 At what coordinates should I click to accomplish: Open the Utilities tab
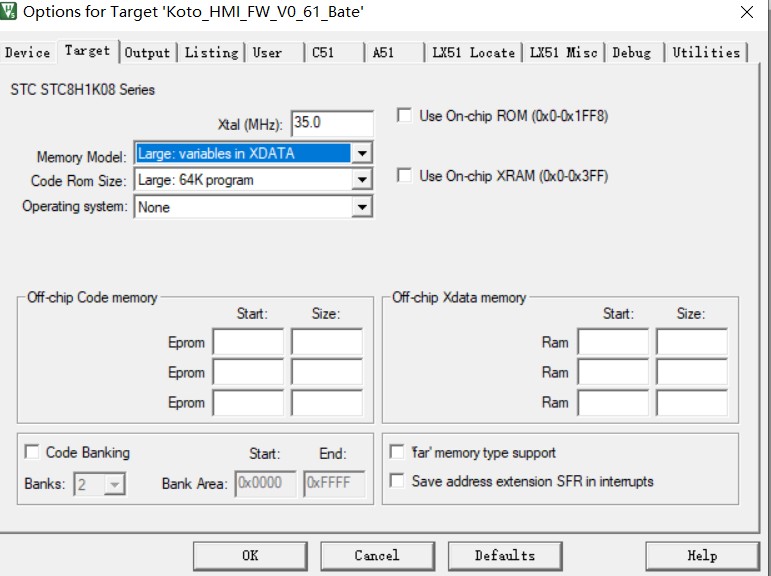point(706,52)
